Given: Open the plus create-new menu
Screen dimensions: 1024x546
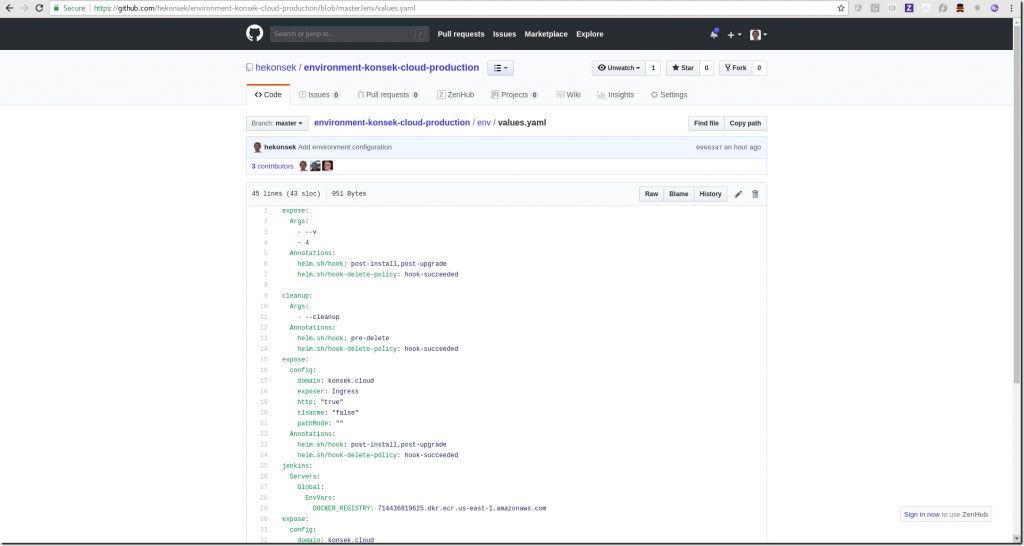Looking at the screenshot, I should (x=734, y=35).
